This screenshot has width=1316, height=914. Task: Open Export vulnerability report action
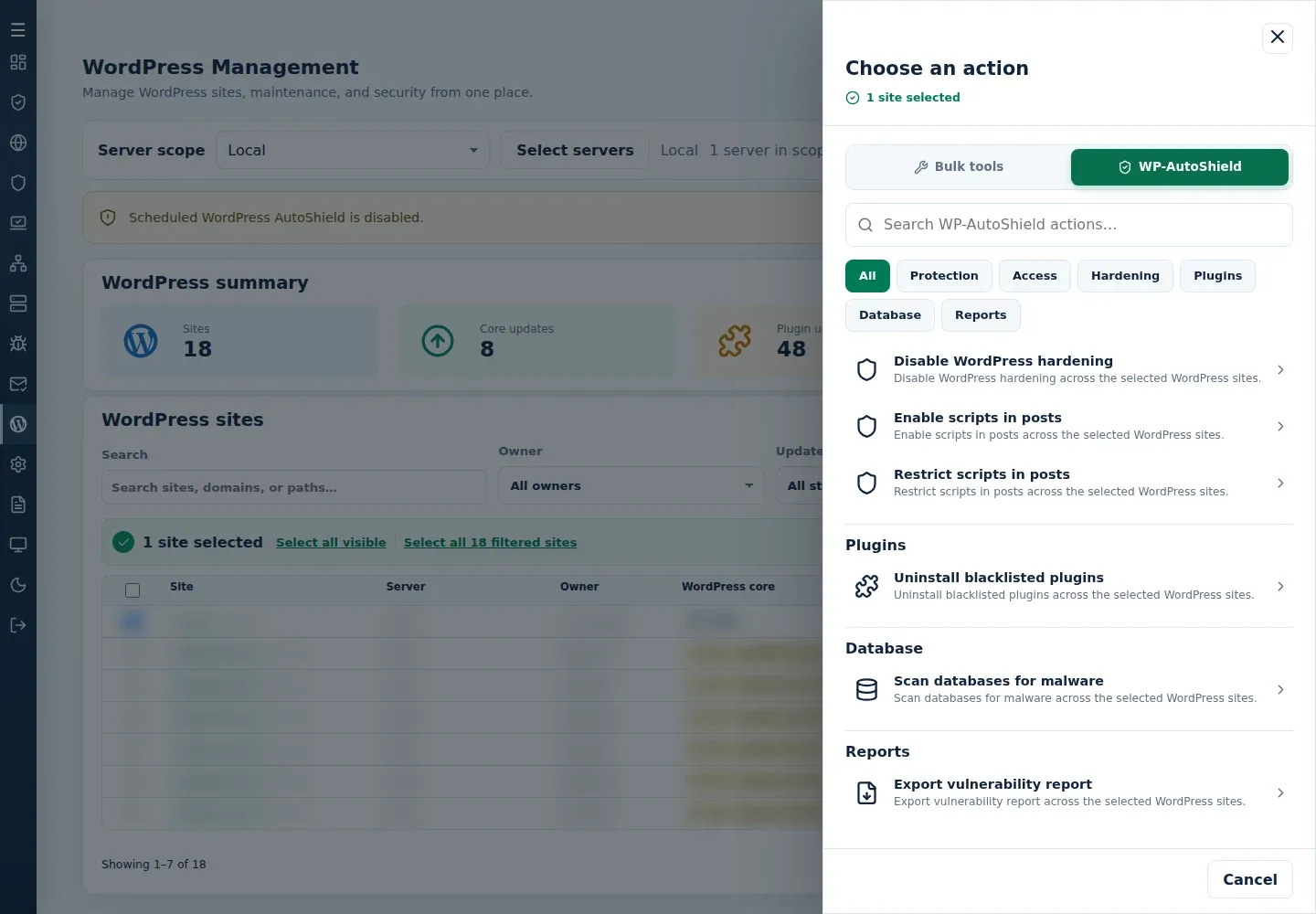pyautogui.click(x=1069, y=792)
